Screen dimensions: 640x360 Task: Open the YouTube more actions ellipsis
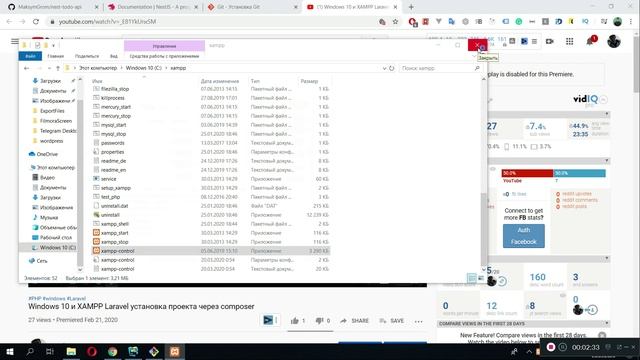(x=418, y=321)
